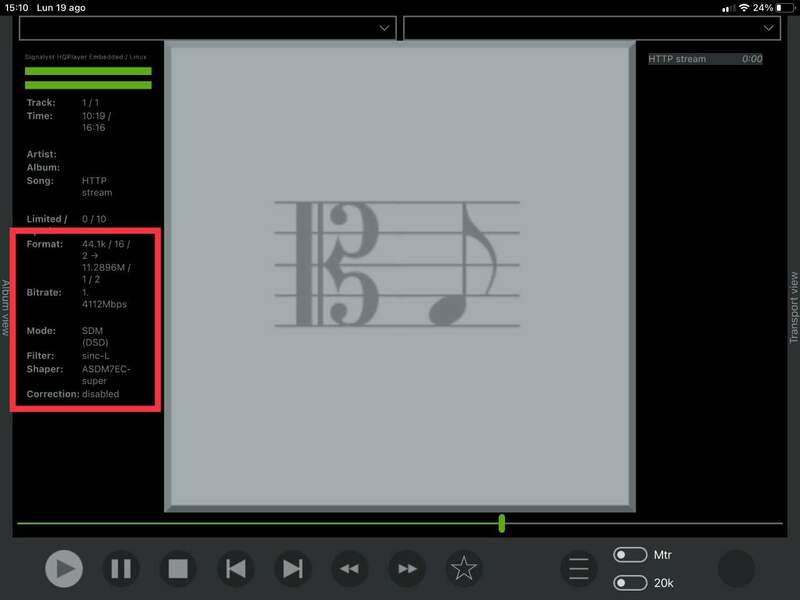800x600 pixels.
Task: Fast forward the current track
Action: [x=407, y=569]
